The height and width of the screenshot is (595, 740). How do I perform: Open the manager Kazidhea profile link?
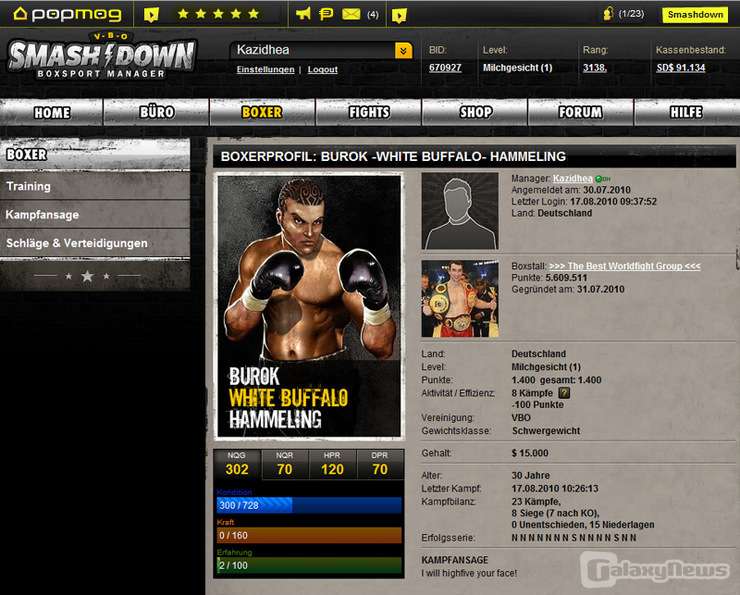click(x=572, y=178)
